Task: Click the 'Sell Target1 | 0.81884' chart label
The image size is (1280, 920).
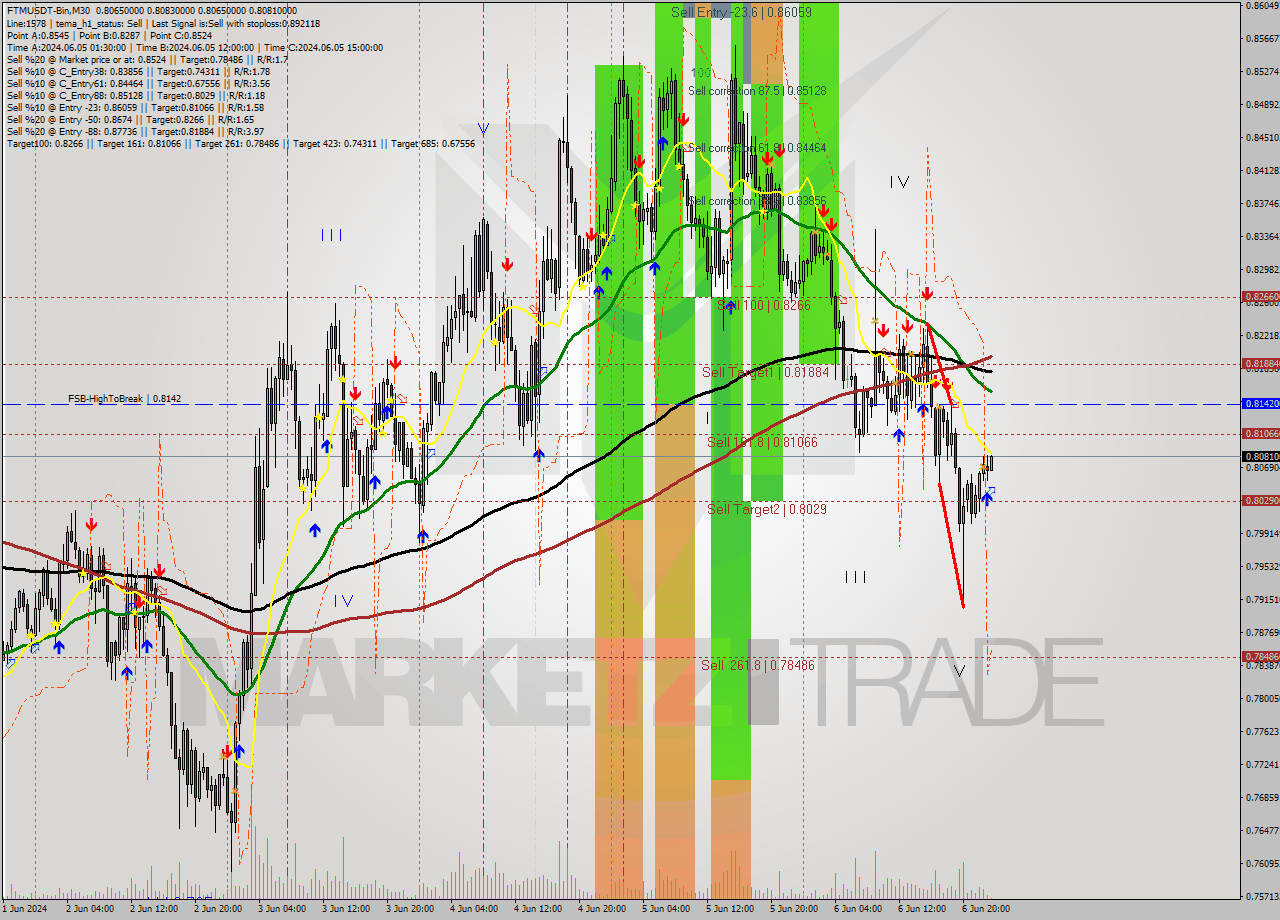Action: tap(765, 372)
